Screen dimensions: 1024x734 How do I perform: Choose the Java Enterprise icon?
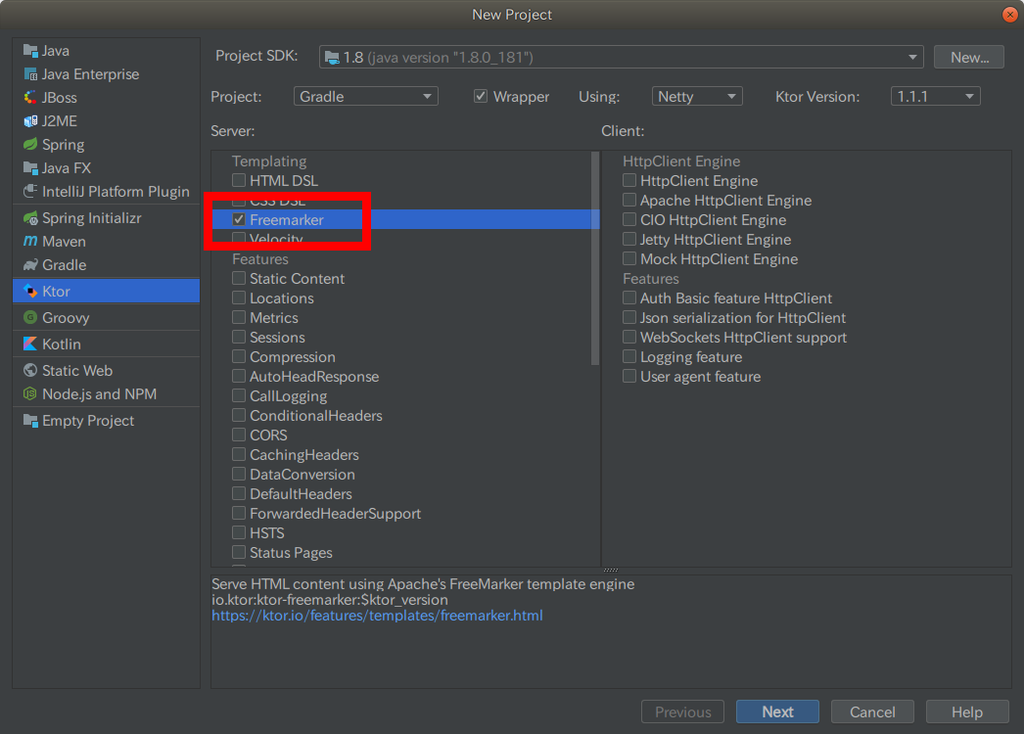[x=30, y=74]
